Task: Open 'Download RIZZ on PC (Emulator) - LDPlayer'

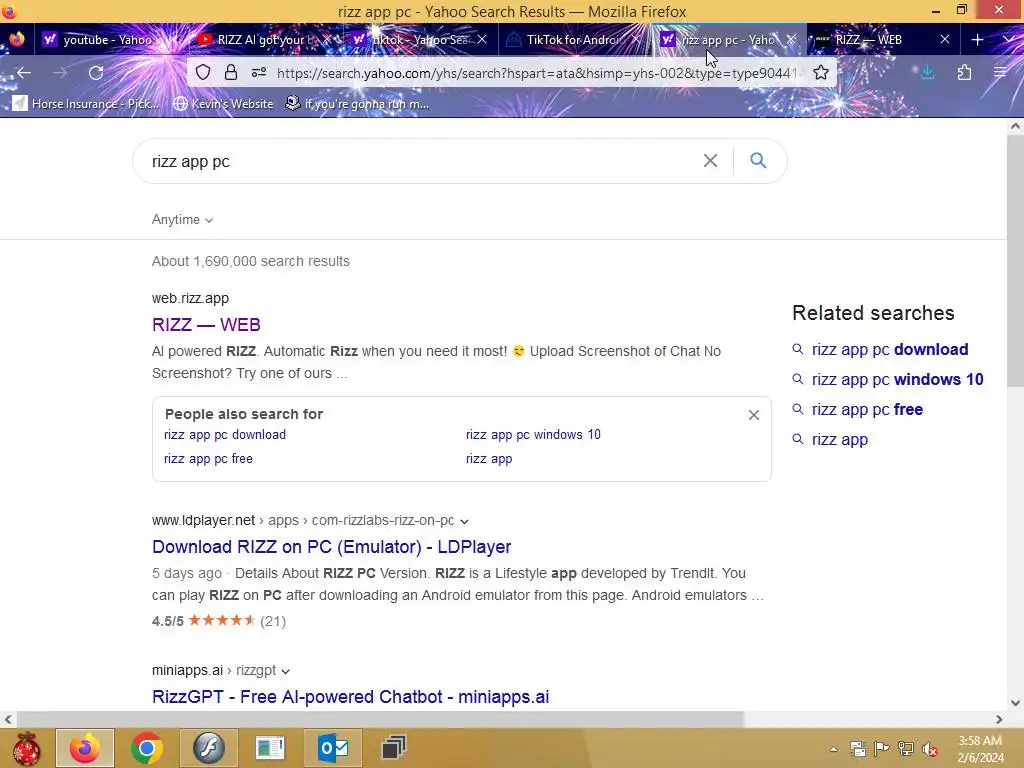Action: click(x=332, y=547)
